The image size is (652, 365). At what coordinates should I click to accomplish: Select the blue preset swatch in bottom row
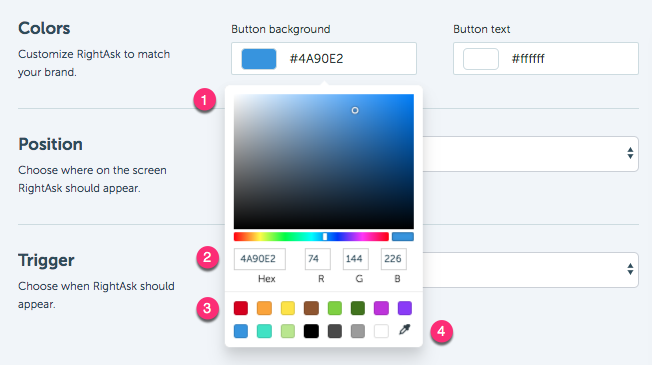[x=241, y=331]
